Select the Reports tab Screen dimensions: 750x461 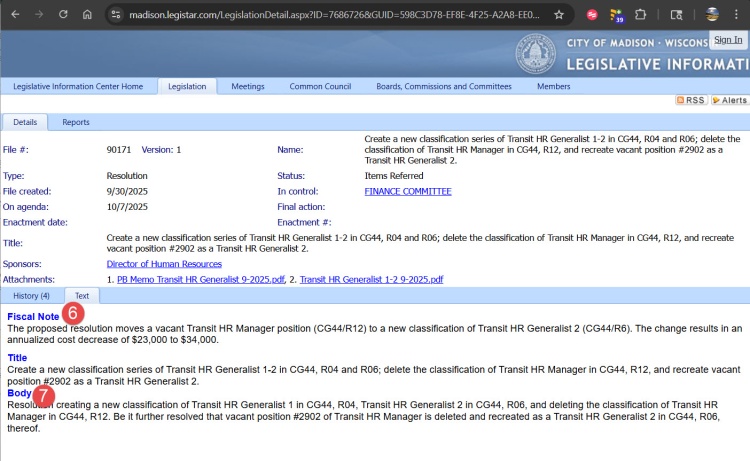[x=76, y=122]
